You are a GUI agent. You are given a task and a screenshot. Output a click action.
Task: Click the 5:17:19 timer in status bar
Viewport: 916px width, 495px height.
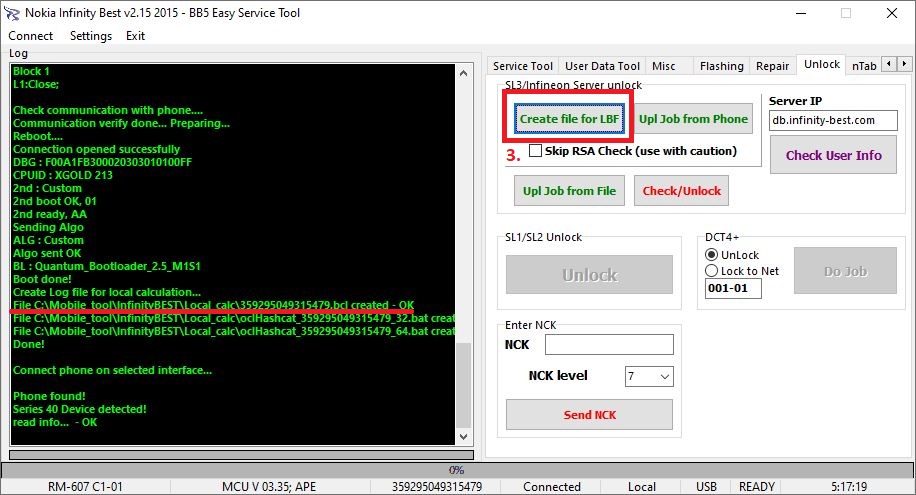tap(849, 487)
